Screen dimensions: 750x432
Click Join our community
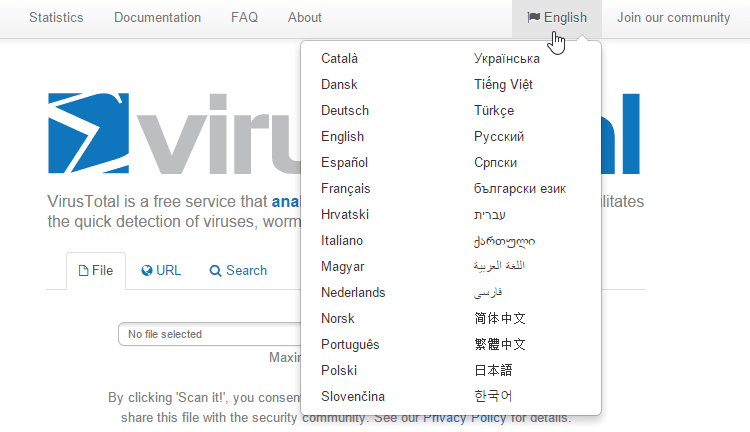pyautogui.click(x=673, y=18)
